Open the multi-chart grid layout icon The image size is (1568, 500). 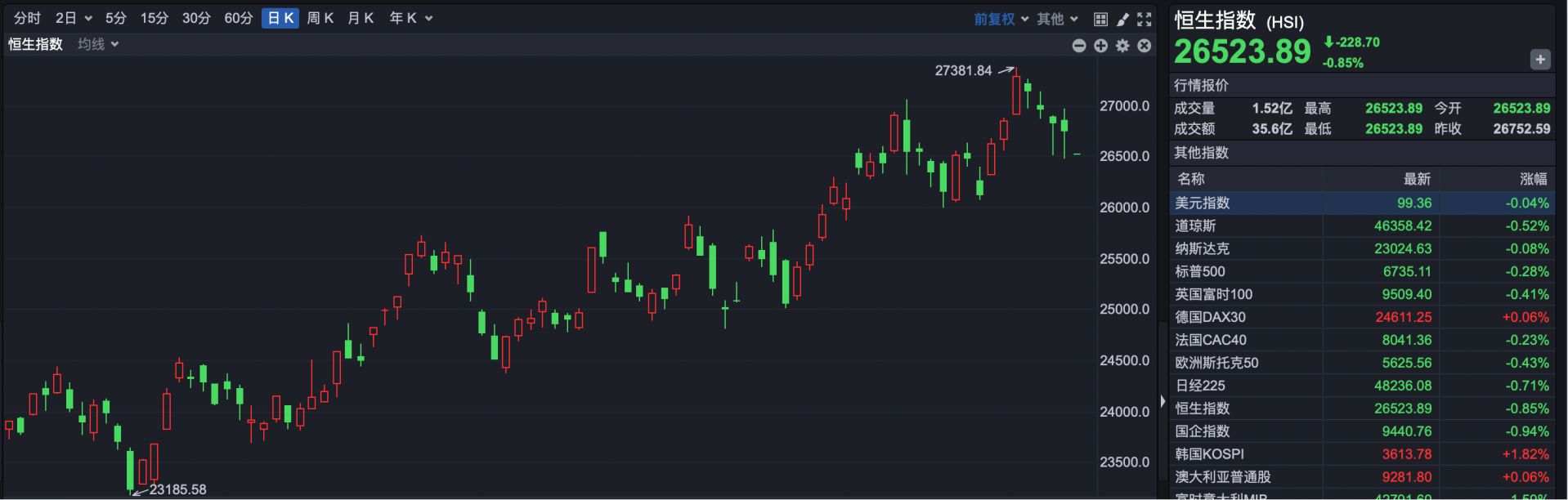click(1100, 19)
